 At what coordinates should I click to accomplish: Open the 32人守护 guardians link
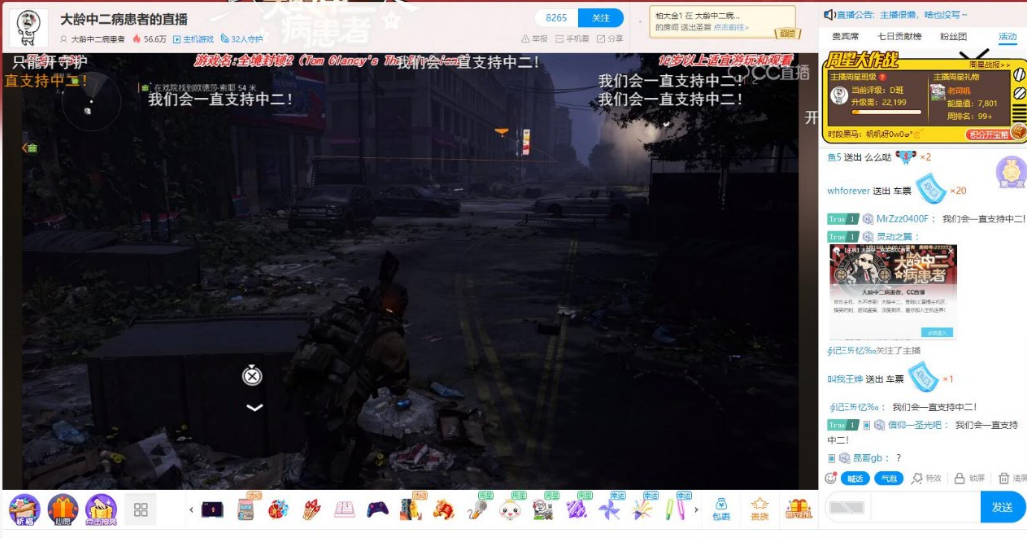tap(242, 39)
